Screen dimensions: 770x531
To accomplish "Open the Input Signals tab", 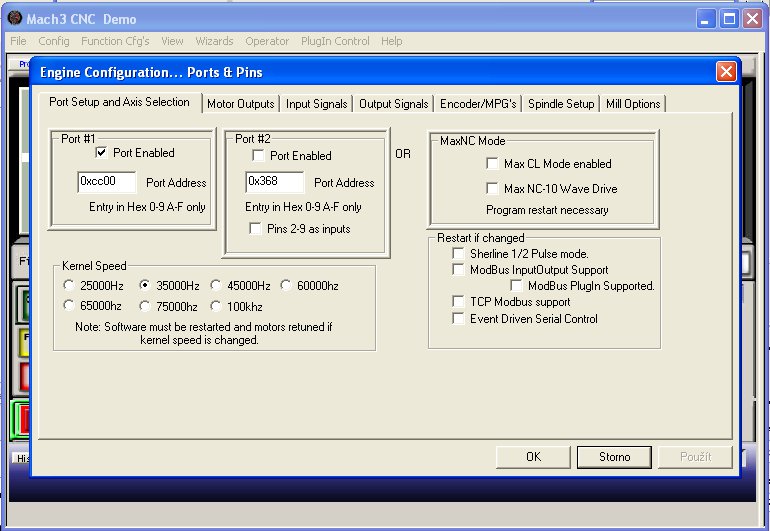I will coord(316,104).
